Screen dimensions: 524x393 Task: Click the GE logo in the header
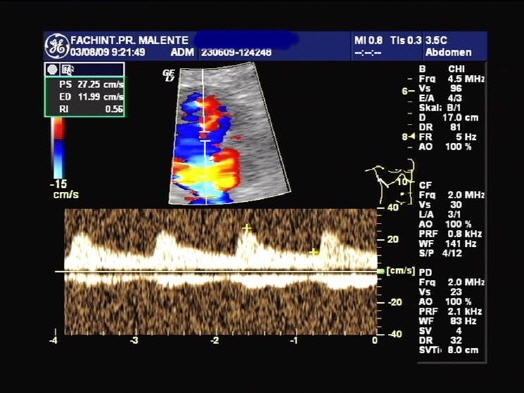57,46
